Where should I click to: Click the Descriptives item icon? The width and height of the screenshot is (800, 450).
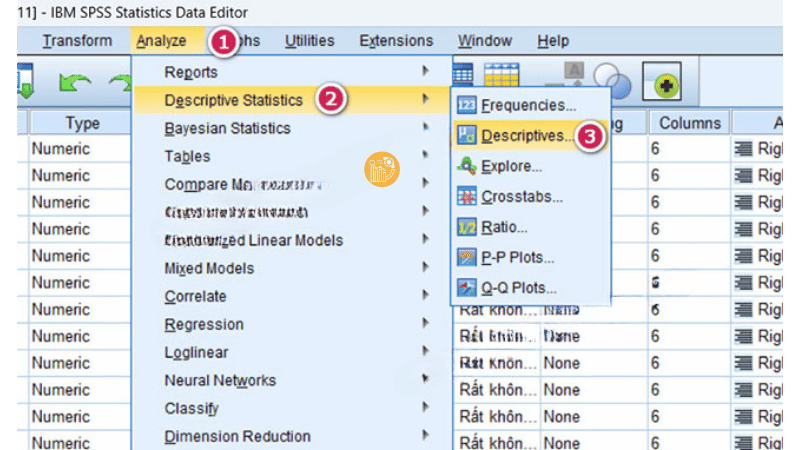466,135
